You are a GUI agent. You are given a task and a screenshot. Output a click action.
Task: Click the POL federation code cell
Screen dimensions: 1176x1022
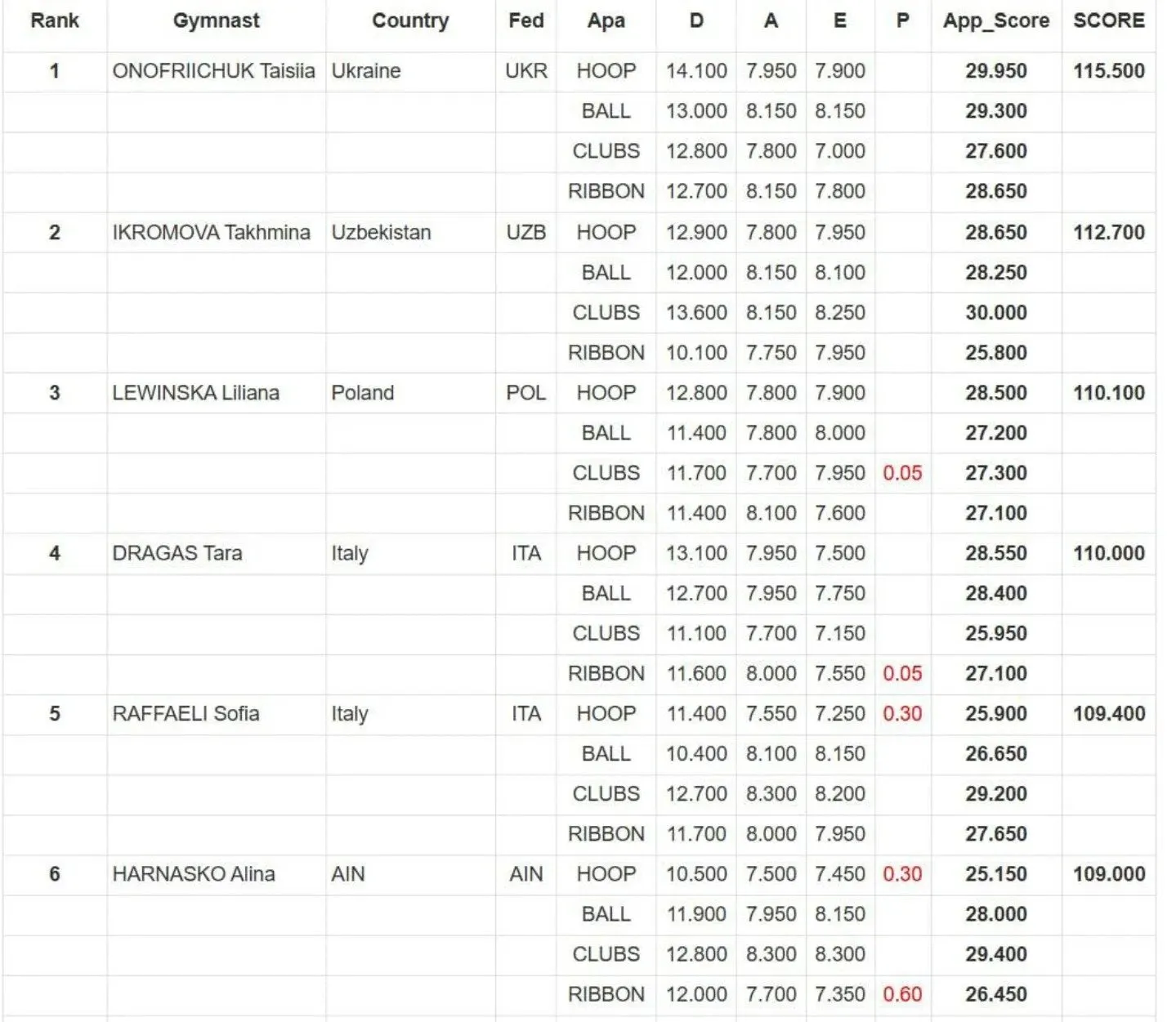[x=525, y=393]
